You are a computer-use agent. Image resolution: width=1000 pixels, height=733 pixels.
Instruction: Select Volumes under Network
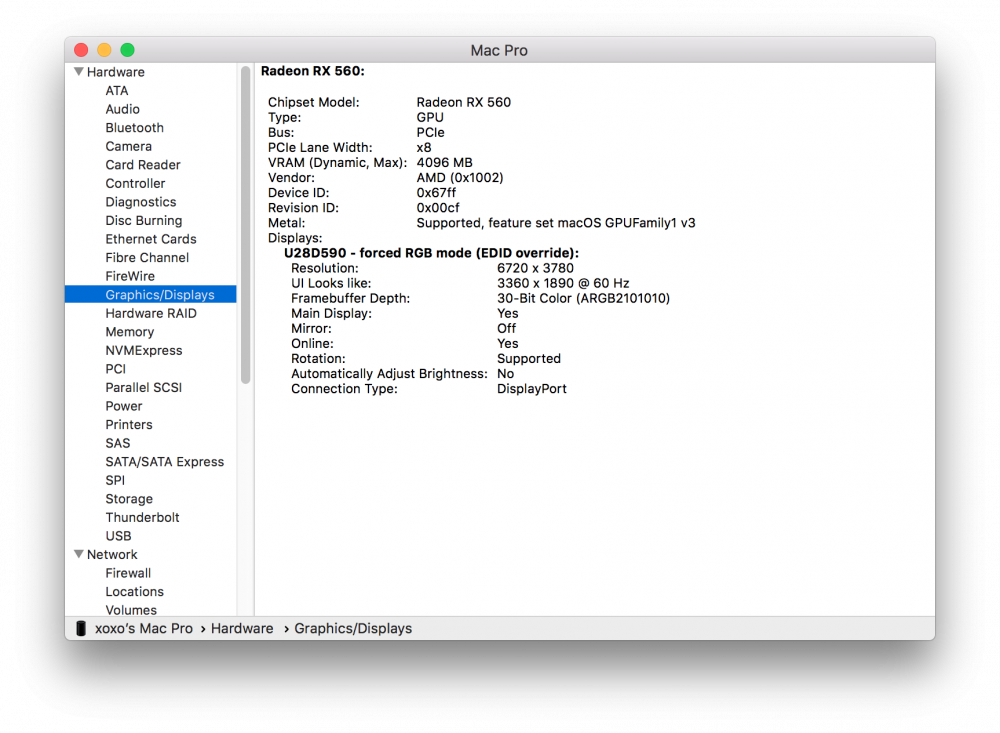[131, 610]
